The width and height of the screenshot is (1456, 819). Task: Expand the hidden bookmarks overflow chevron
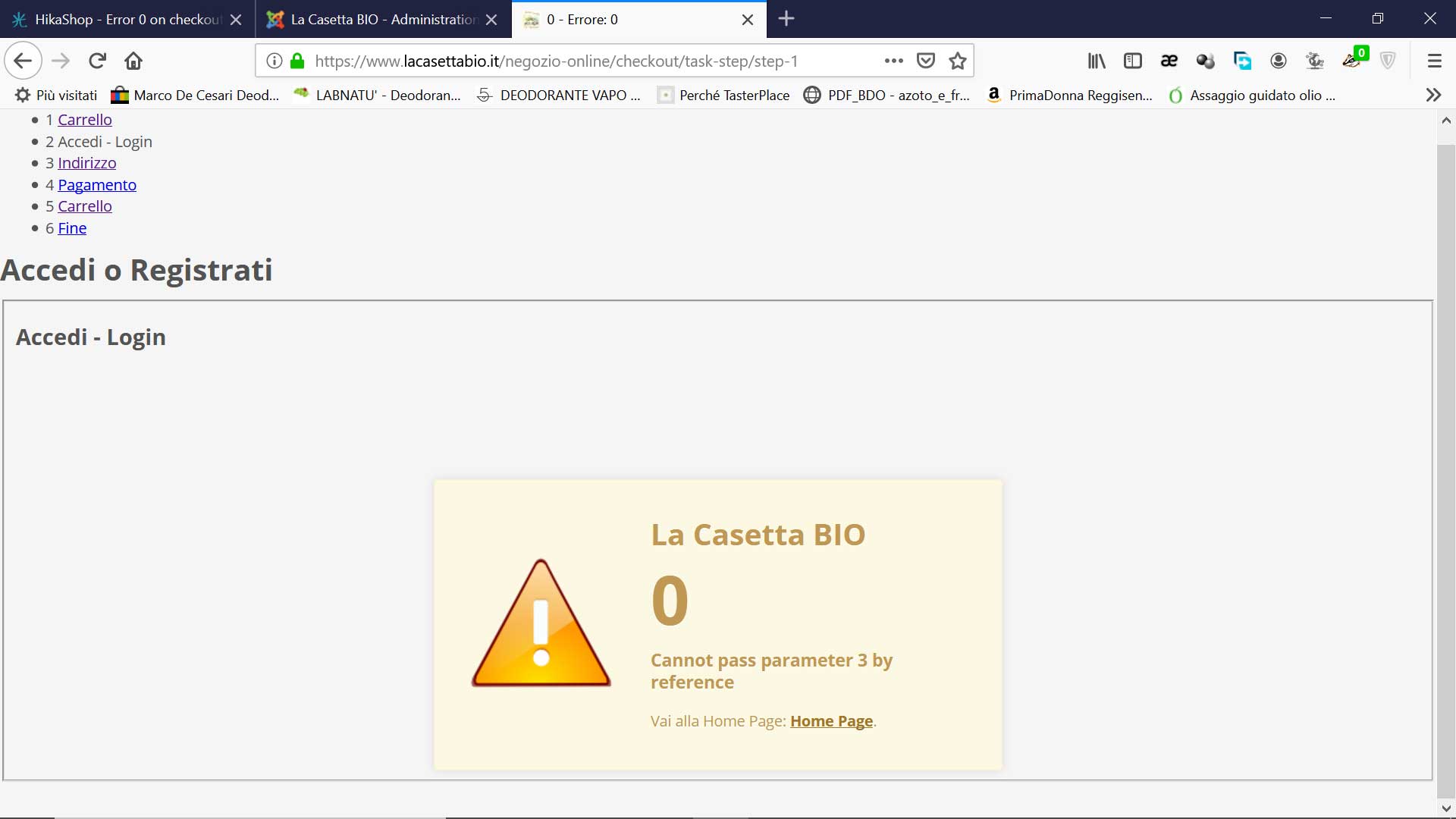point(1432,95)
